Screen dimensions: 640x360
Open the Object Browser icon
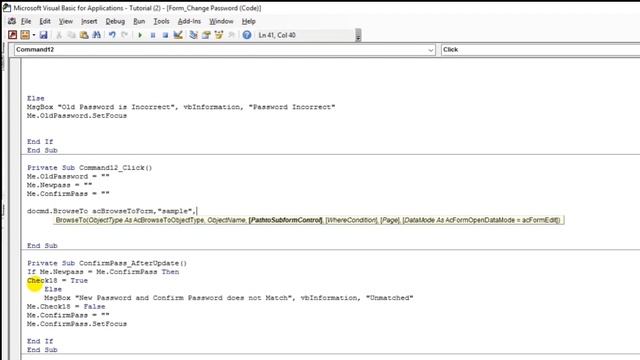[219, 35]
